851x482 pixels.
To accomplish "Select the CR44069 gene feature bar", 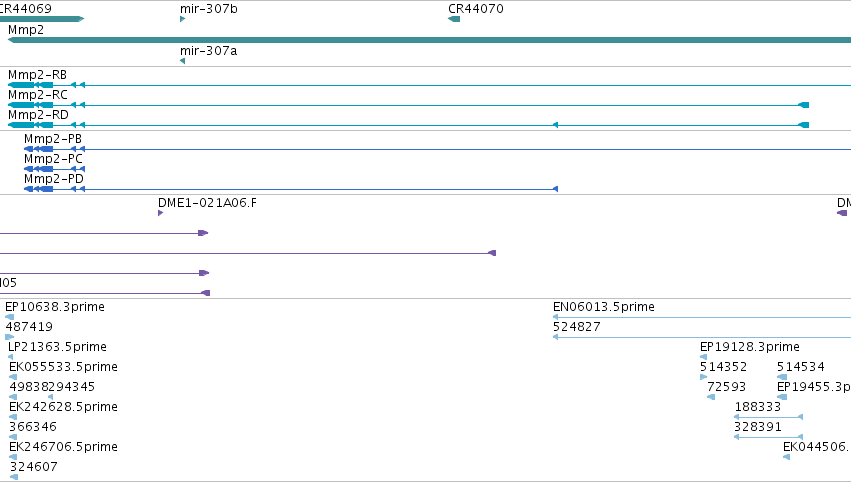I will click(x=42, y=19).
